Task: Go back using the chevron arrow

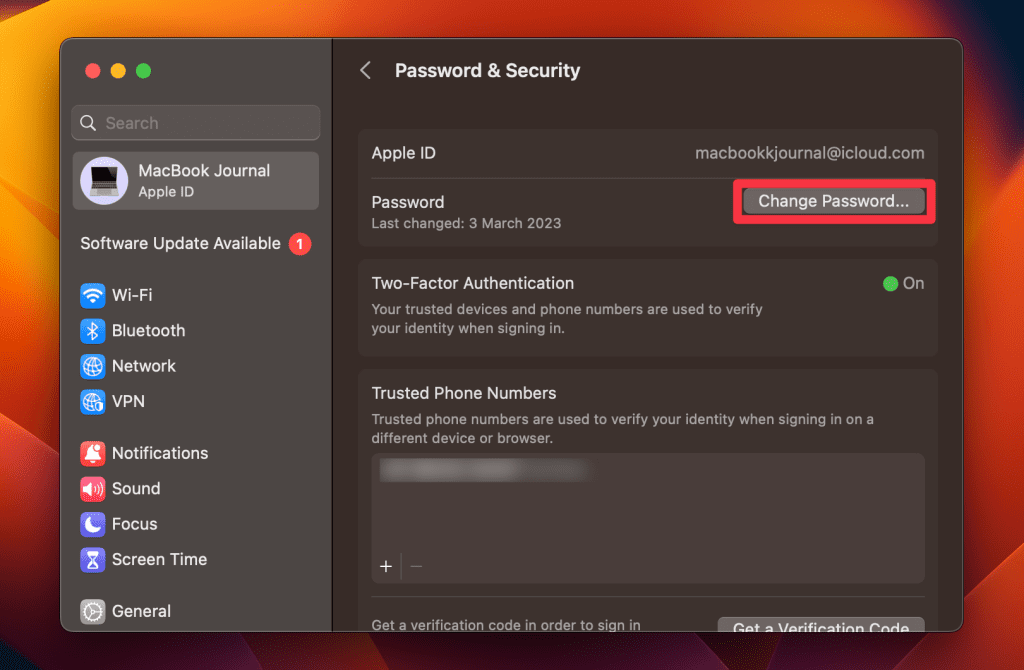Action: 366,71
